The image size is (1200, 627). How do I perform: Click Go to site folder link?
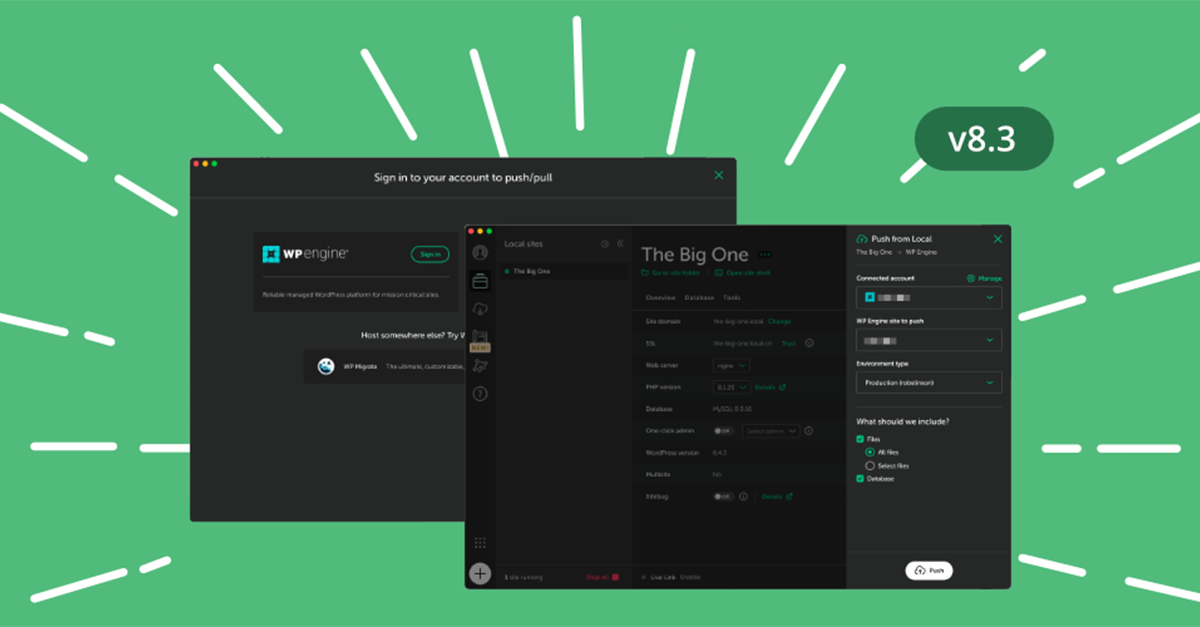pyautogui.click(x=672, y=272)
